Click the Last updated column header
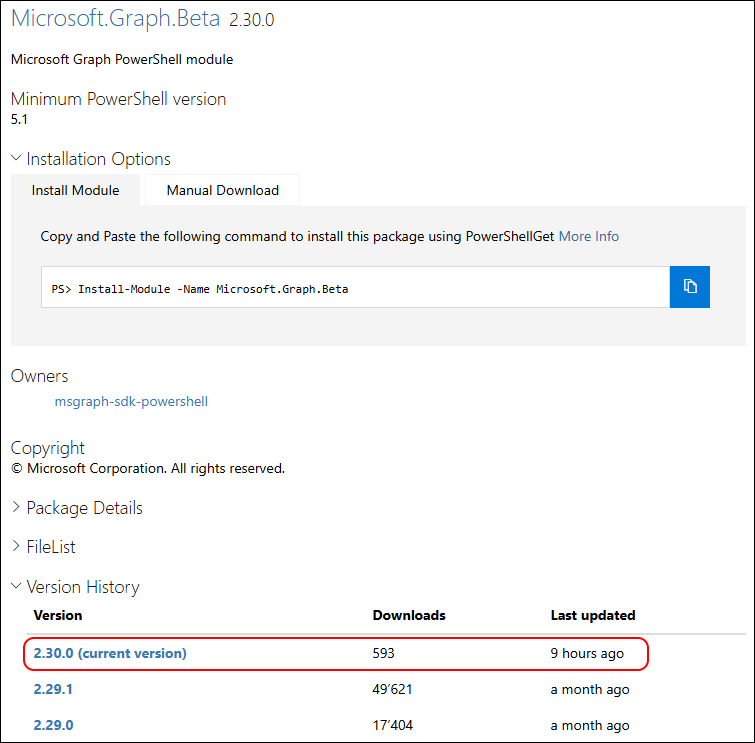The width and height of the screenshot is (755, 743). 593,615
